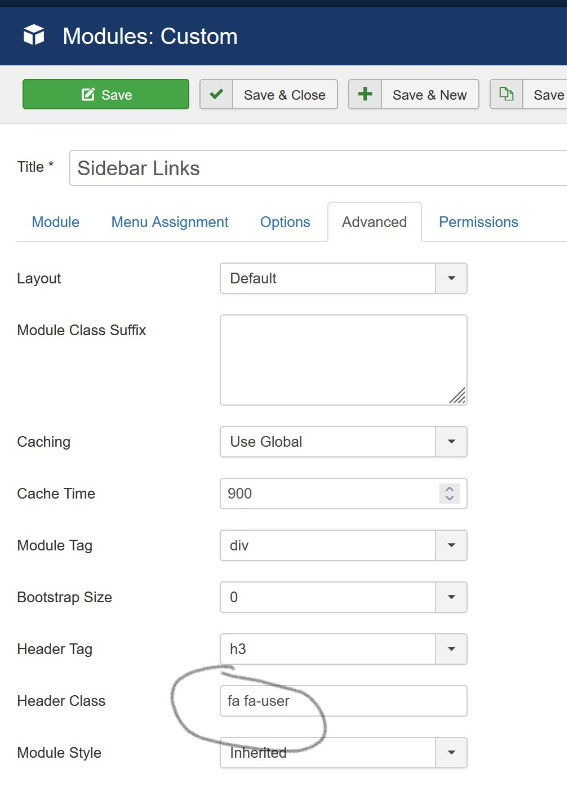Switch to the Module tab
Image resolution: width=567 pixels, height=800 pixels.
(56, 222)
